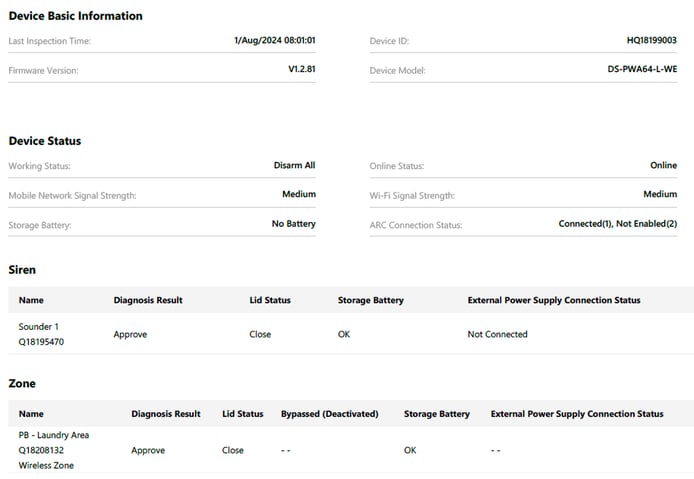
Task: Select OK battery status for Sounder 1
Action: point(344,334)
